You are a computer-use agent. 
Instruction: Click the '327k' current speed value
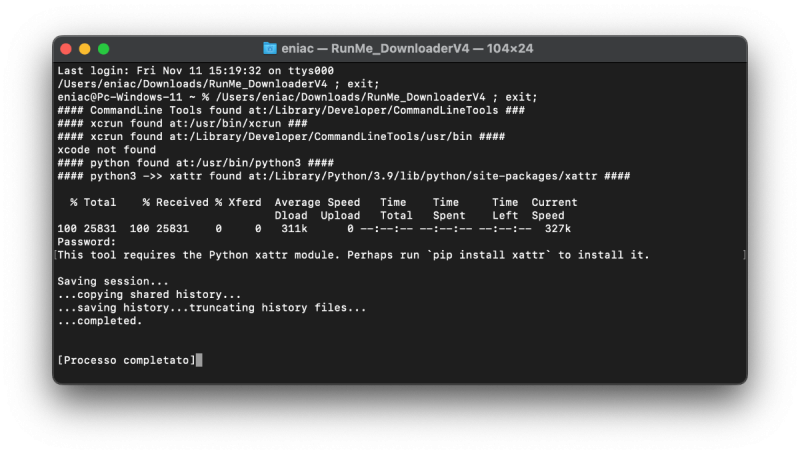point(558,229)
